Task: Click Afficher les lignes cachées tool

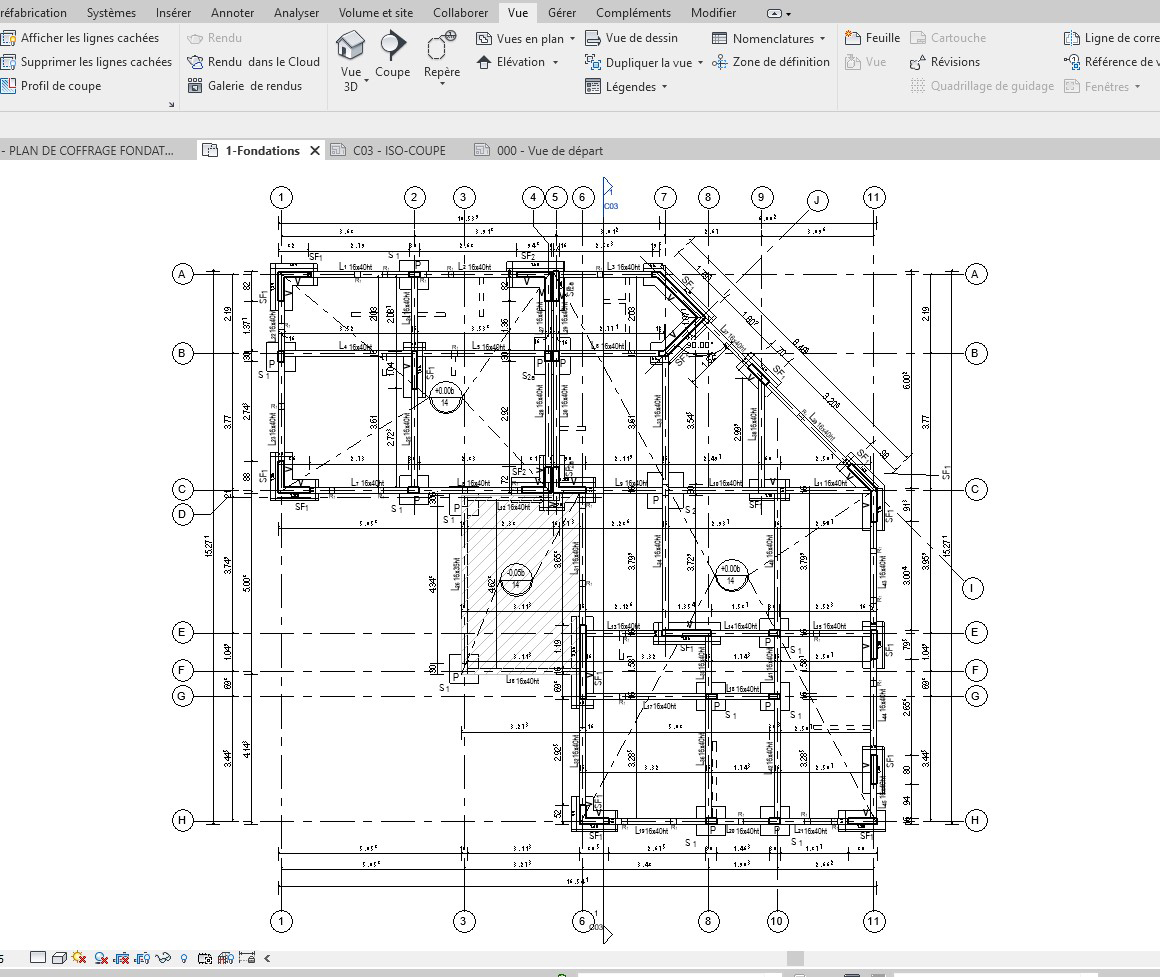Action: coord(80,38)
